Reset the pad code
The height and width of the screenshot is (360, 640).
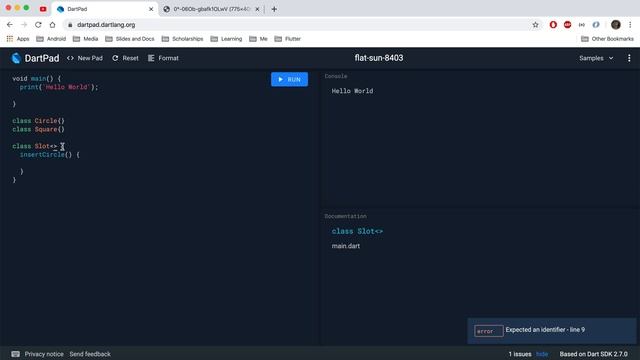tap(125, 58)
